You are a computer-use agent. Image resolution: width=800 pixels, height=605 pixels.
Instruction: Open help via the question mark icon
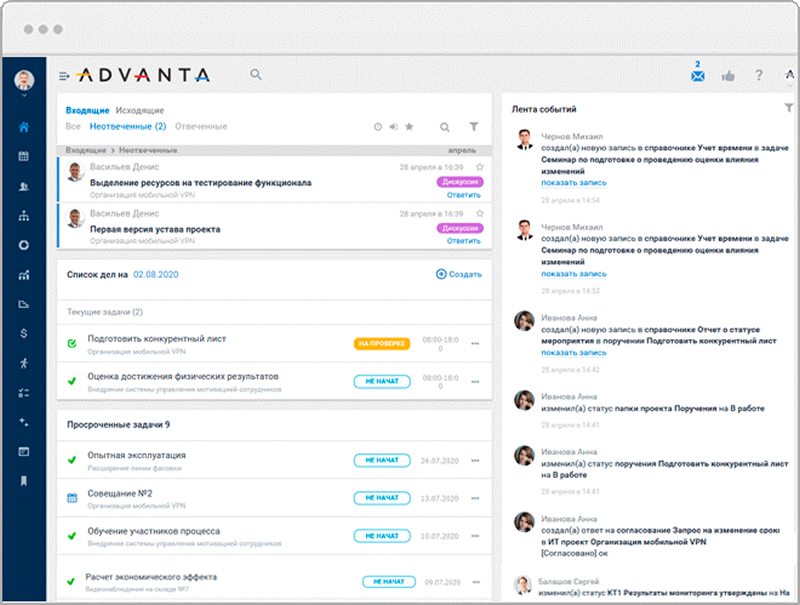click(x=759, y=76)
